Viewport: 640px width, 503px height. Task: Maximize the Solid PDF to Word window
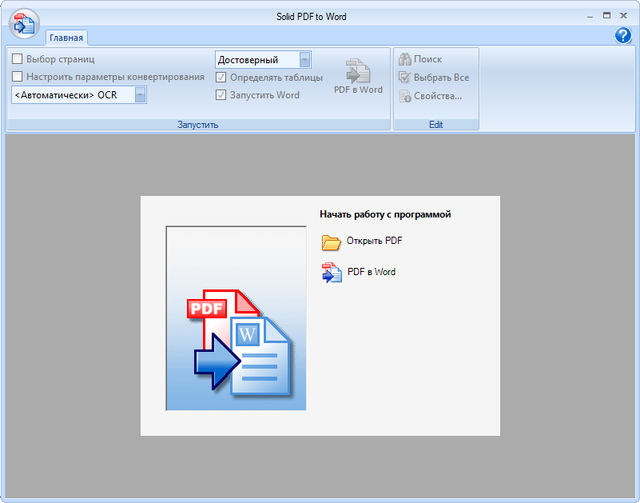(606, 17)
